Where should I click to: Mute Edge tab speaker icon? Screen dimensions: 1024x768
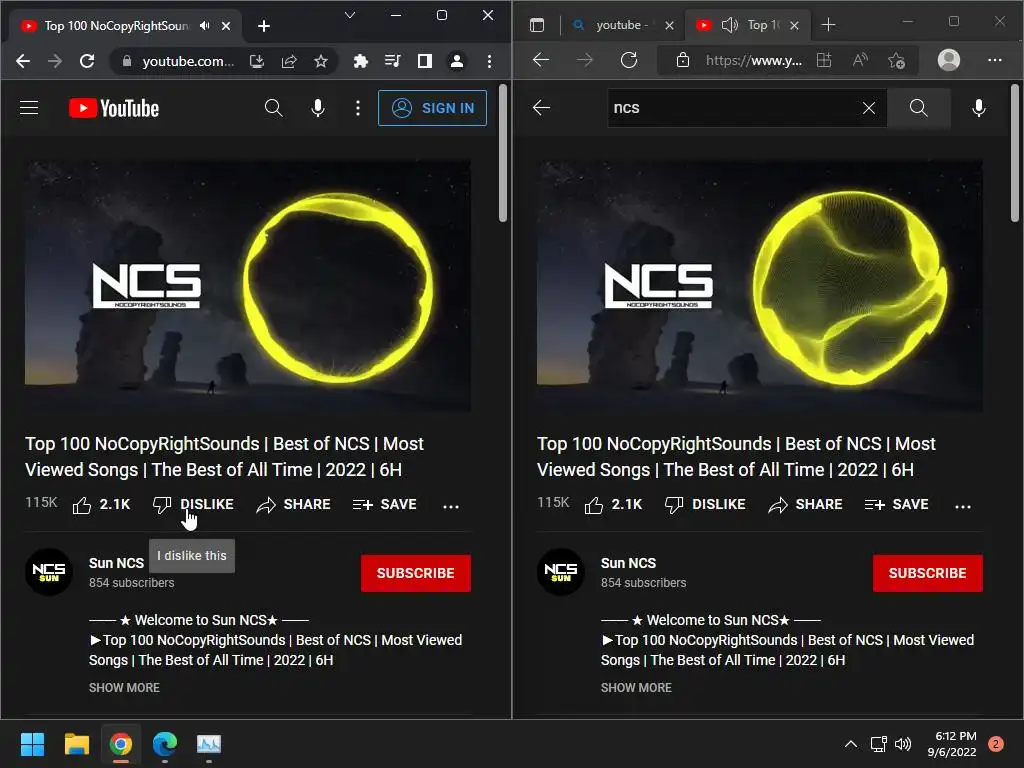click(x=729, y=25)
